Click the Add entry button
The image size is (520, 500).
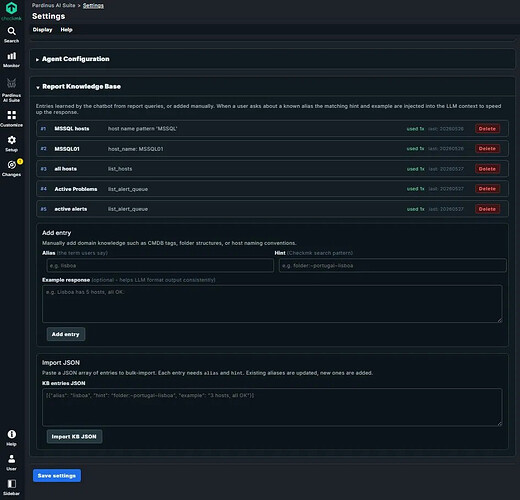tap(66, 334)
